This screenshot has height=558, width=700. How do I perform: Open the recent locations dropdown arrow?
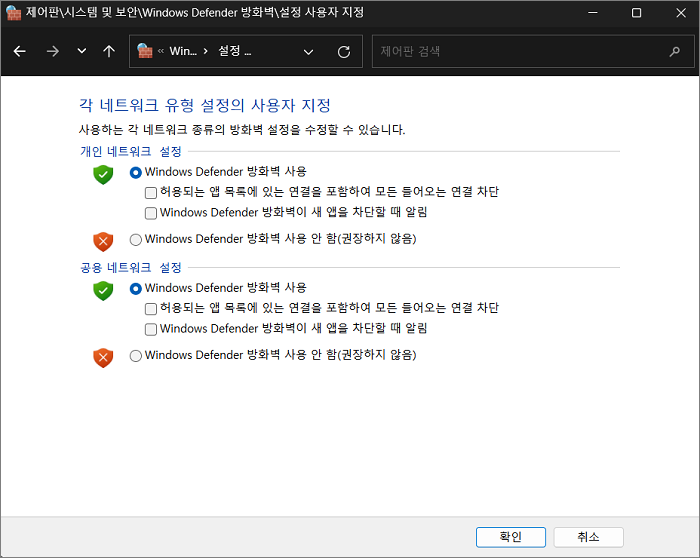pos(82,51)
